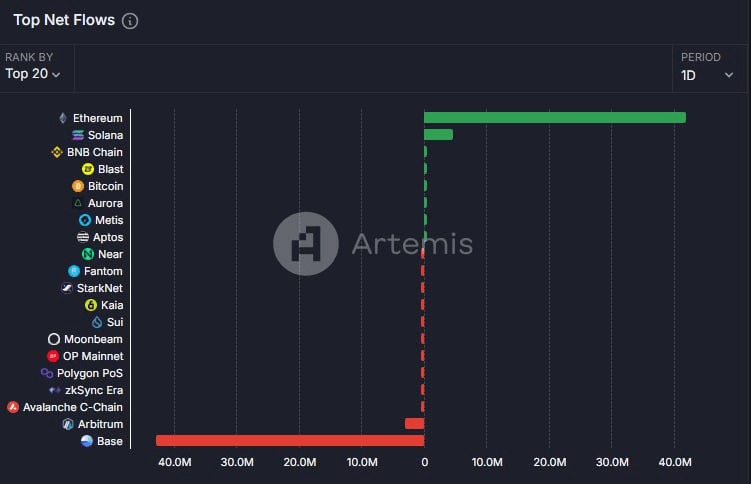Click the Solana label text
Viewport: 751px width, 484px height.
pyautogui.click(x=105, y=135)
